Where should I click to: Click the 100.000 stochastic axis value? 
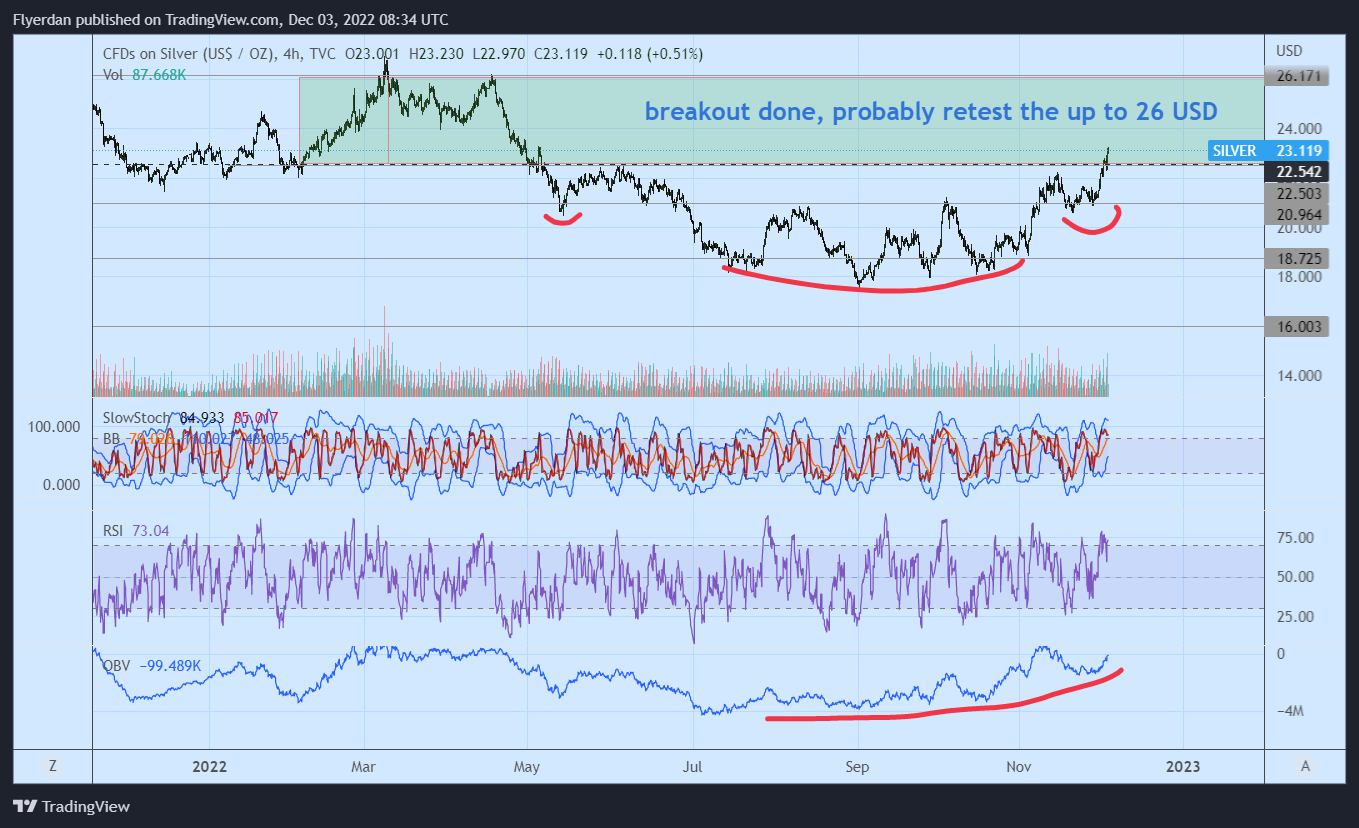(x=56, y=427)
